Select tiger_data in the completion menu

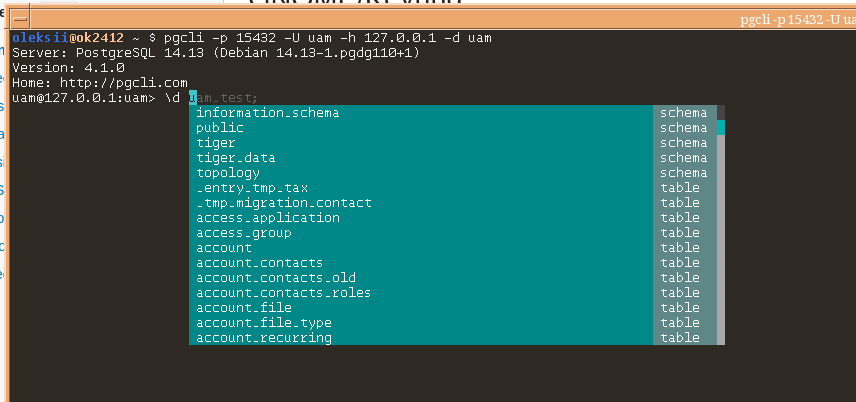click(x=236, y=158)
